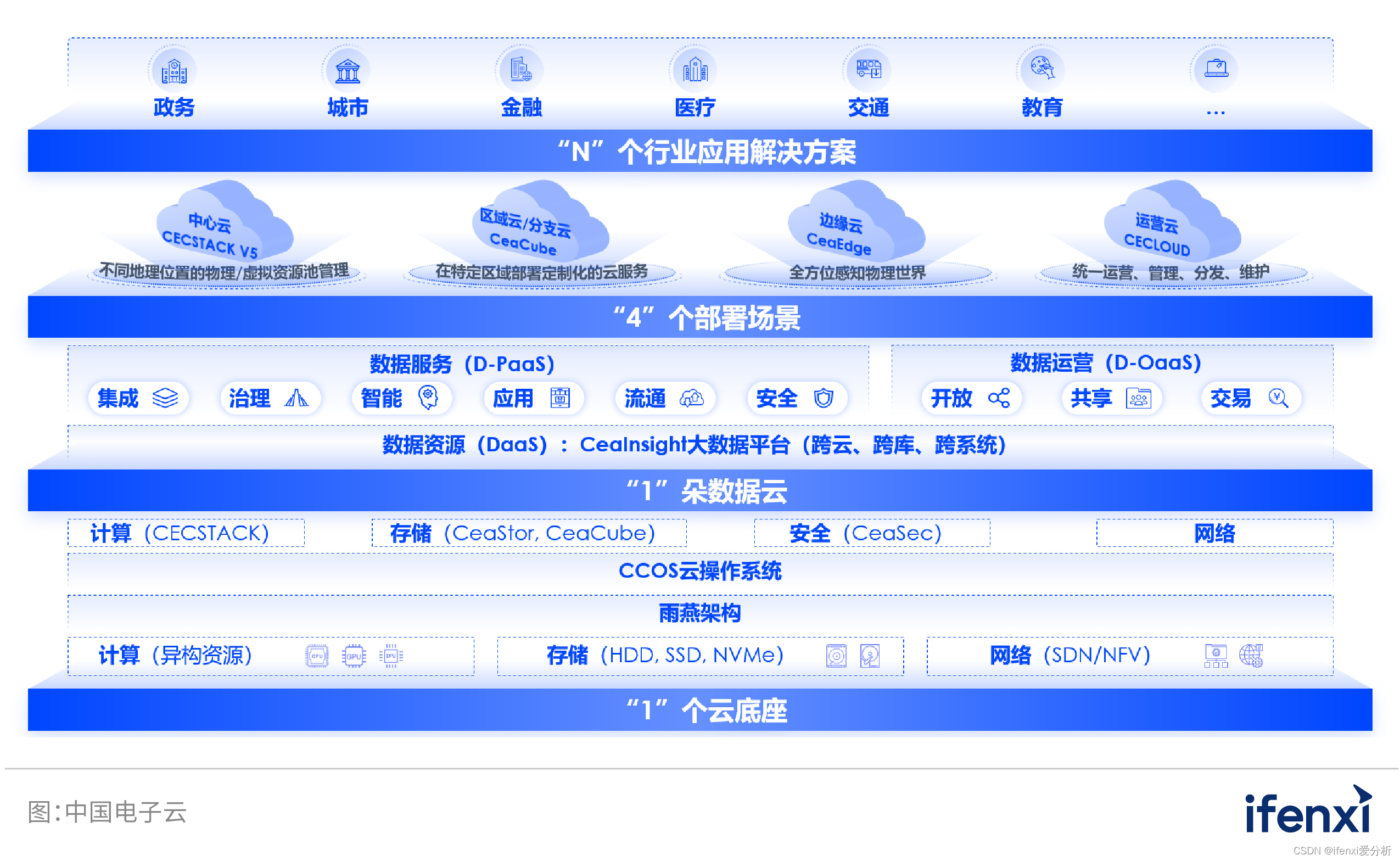Screen dimensions: 1400x861
Task: Click the 存储 (CeaStor, CeaCube) box
Action: (528, 533)
